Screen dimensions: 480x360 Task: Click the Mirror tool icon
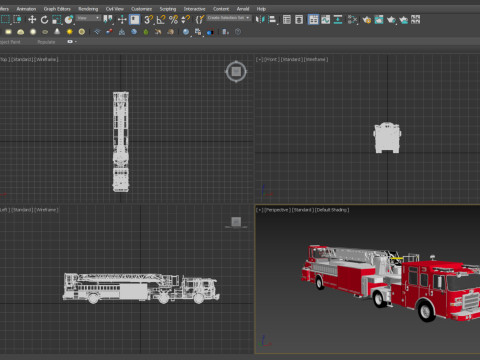click(260, 20)
